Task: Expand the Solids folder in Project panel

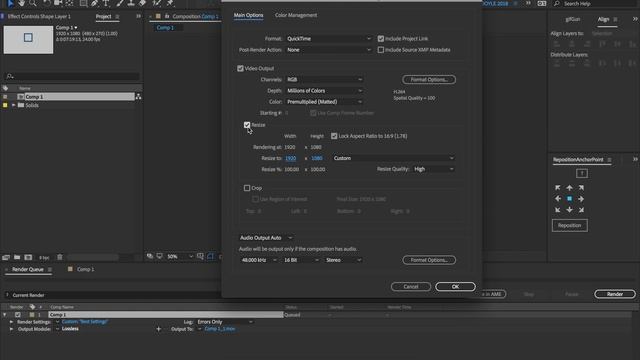Action: 13,105
